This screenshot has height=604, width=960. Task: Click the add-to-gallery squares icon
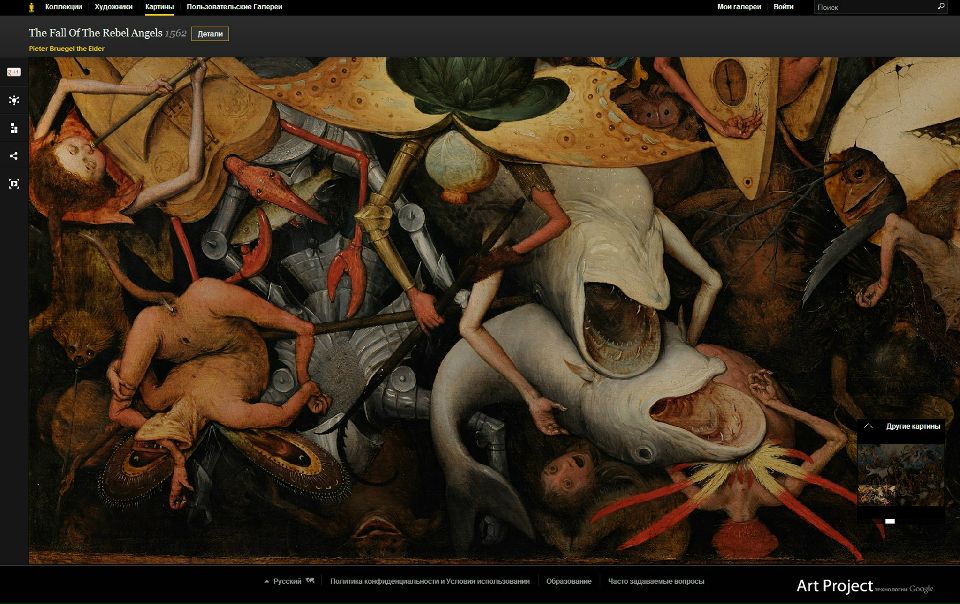click(14, 128)
